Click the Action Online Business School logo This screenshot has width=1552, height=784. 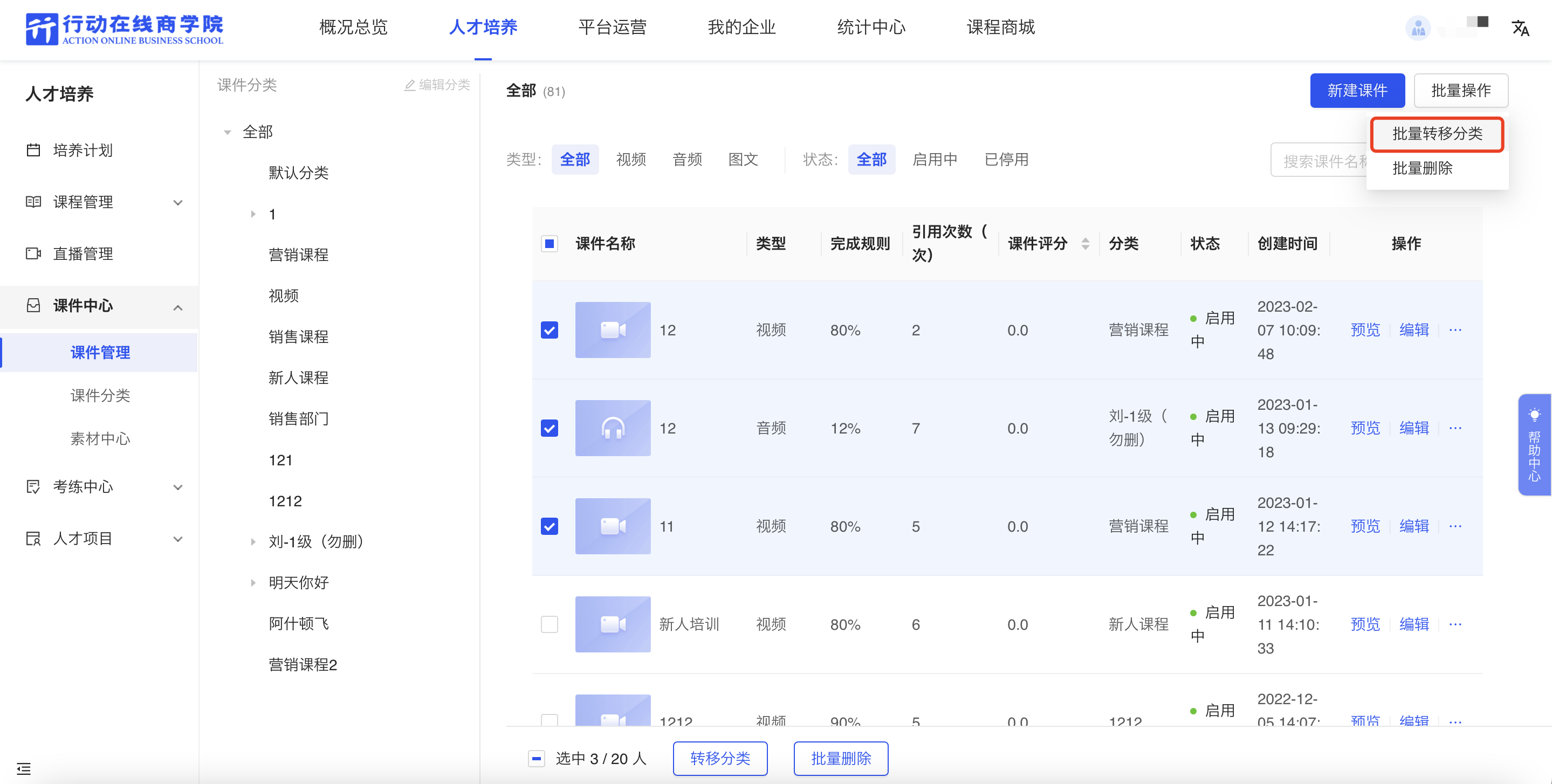[x=124, y=29]
